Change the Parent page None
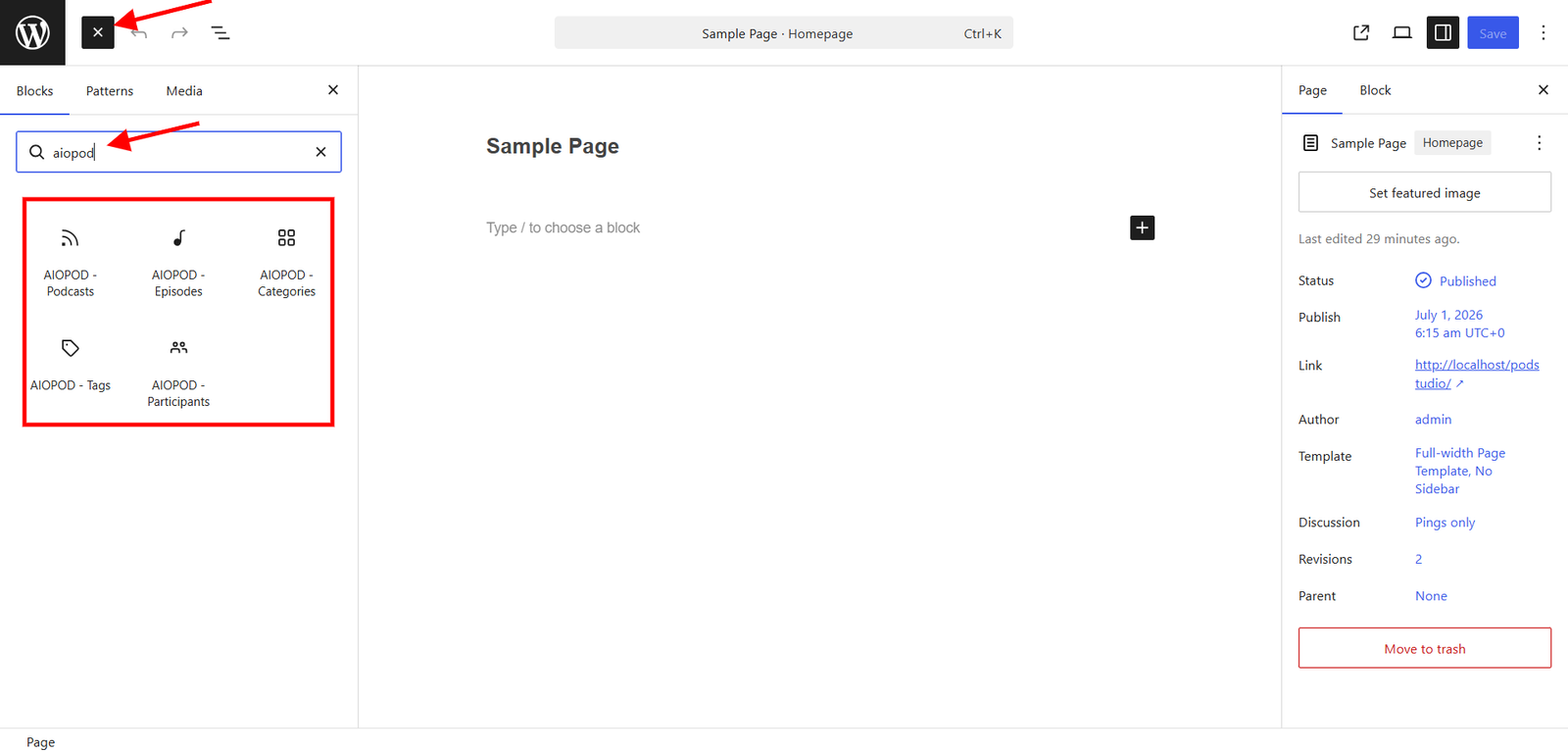The width and height of the screenshot is (1568, 753). click(1431, 596)
